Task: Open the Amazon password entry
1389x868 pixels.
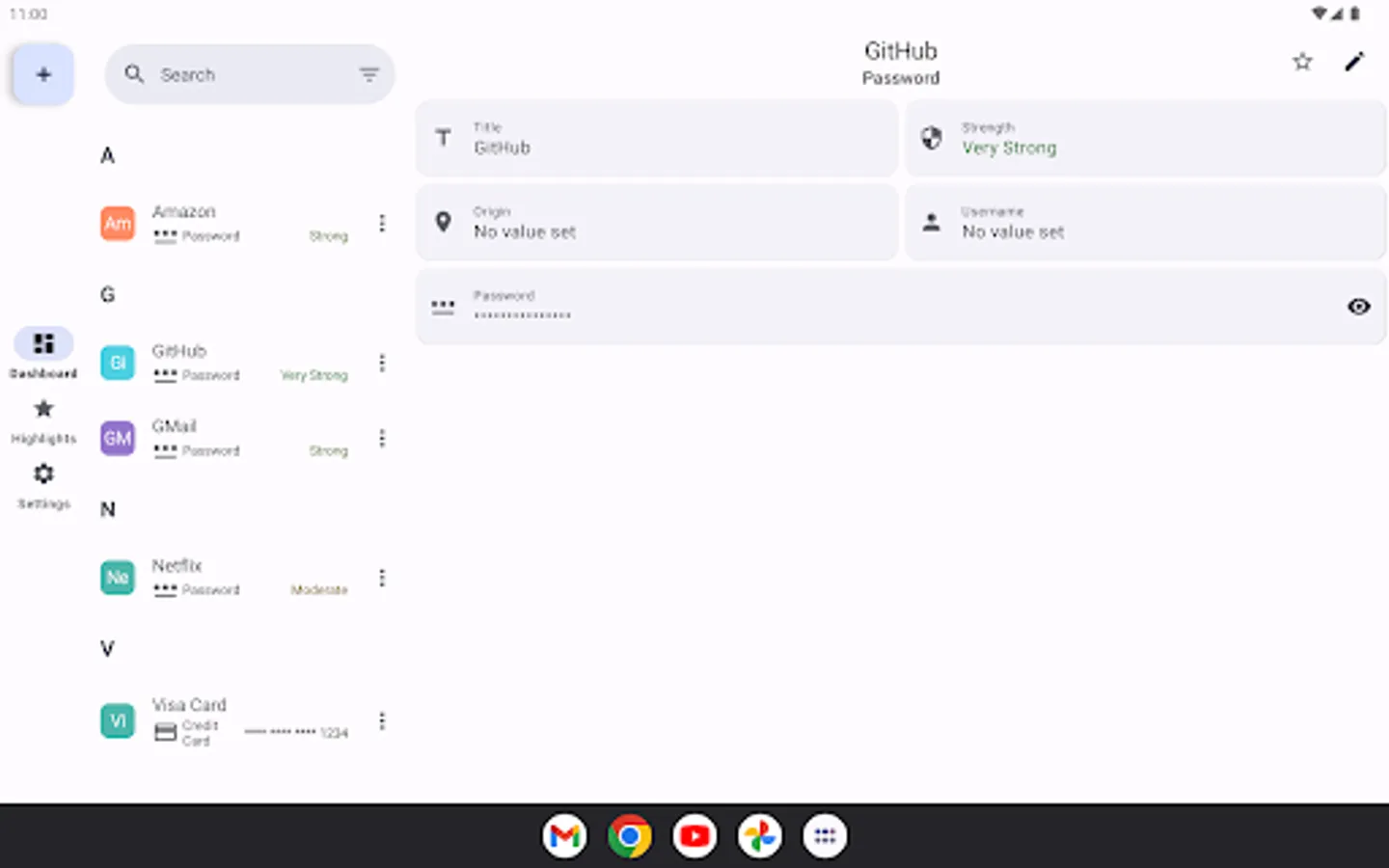Action: coord(247,224)
